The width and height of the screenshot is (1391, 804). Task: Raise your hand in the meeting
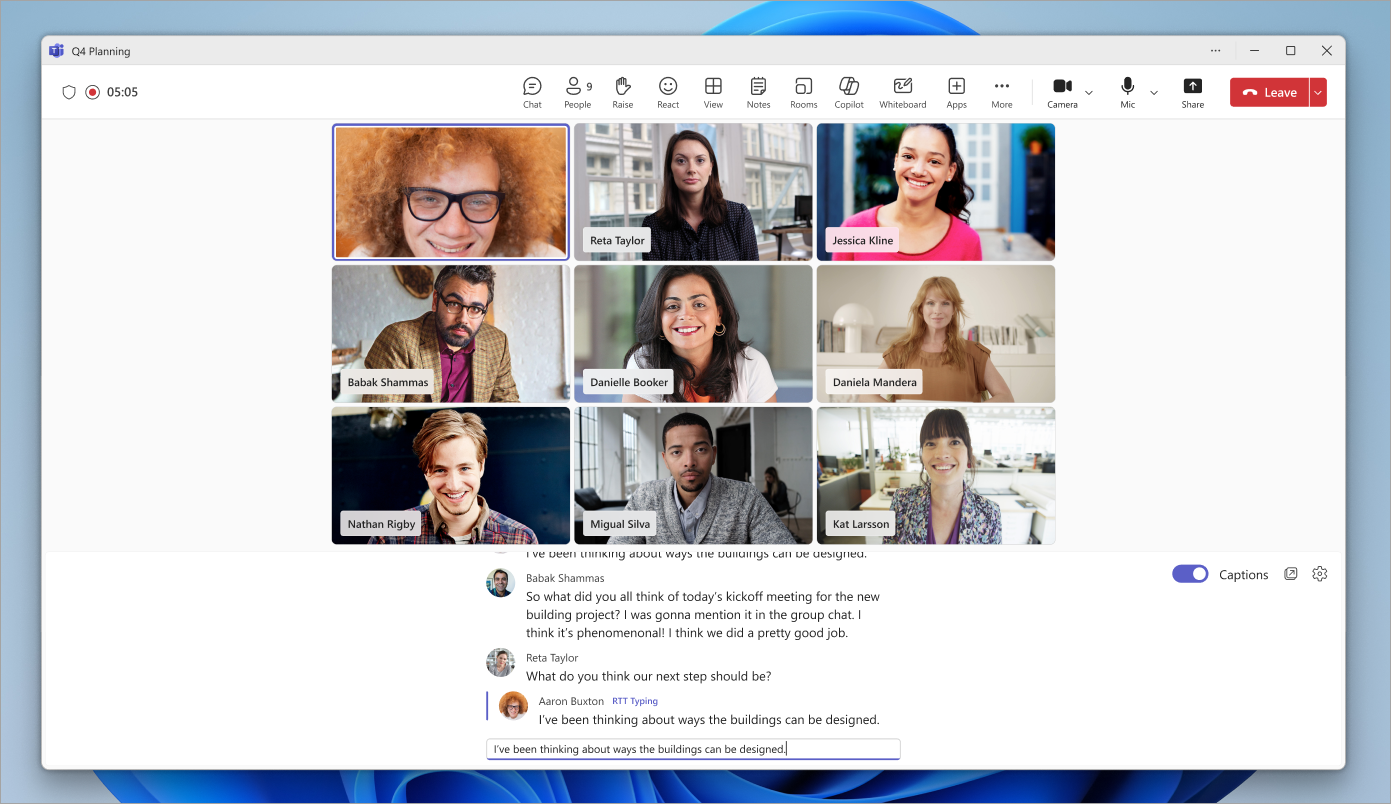tap(622, 91)
